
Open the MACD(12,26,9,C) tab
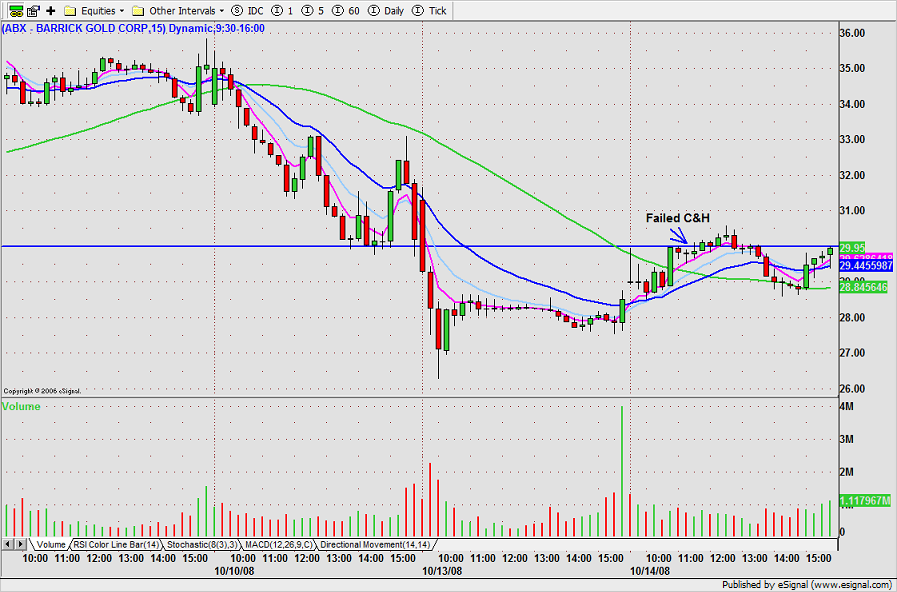(279, 545)
